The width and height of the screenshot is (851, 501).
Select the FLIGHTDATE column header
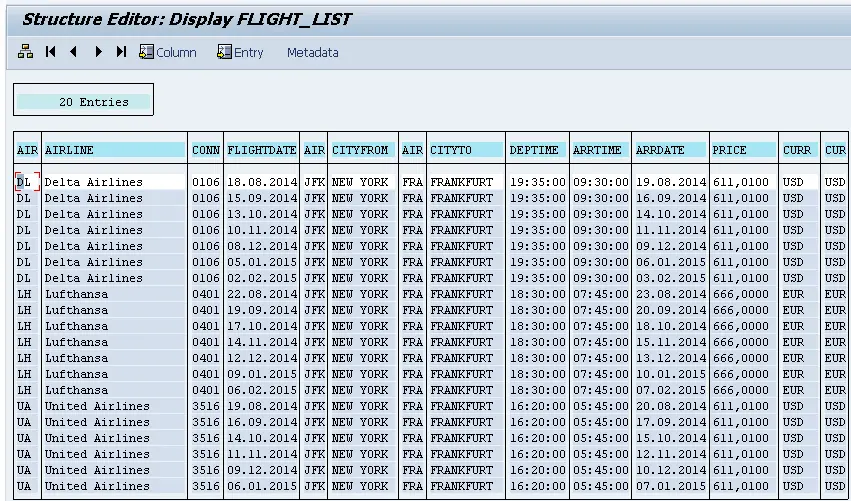point(262,150)
